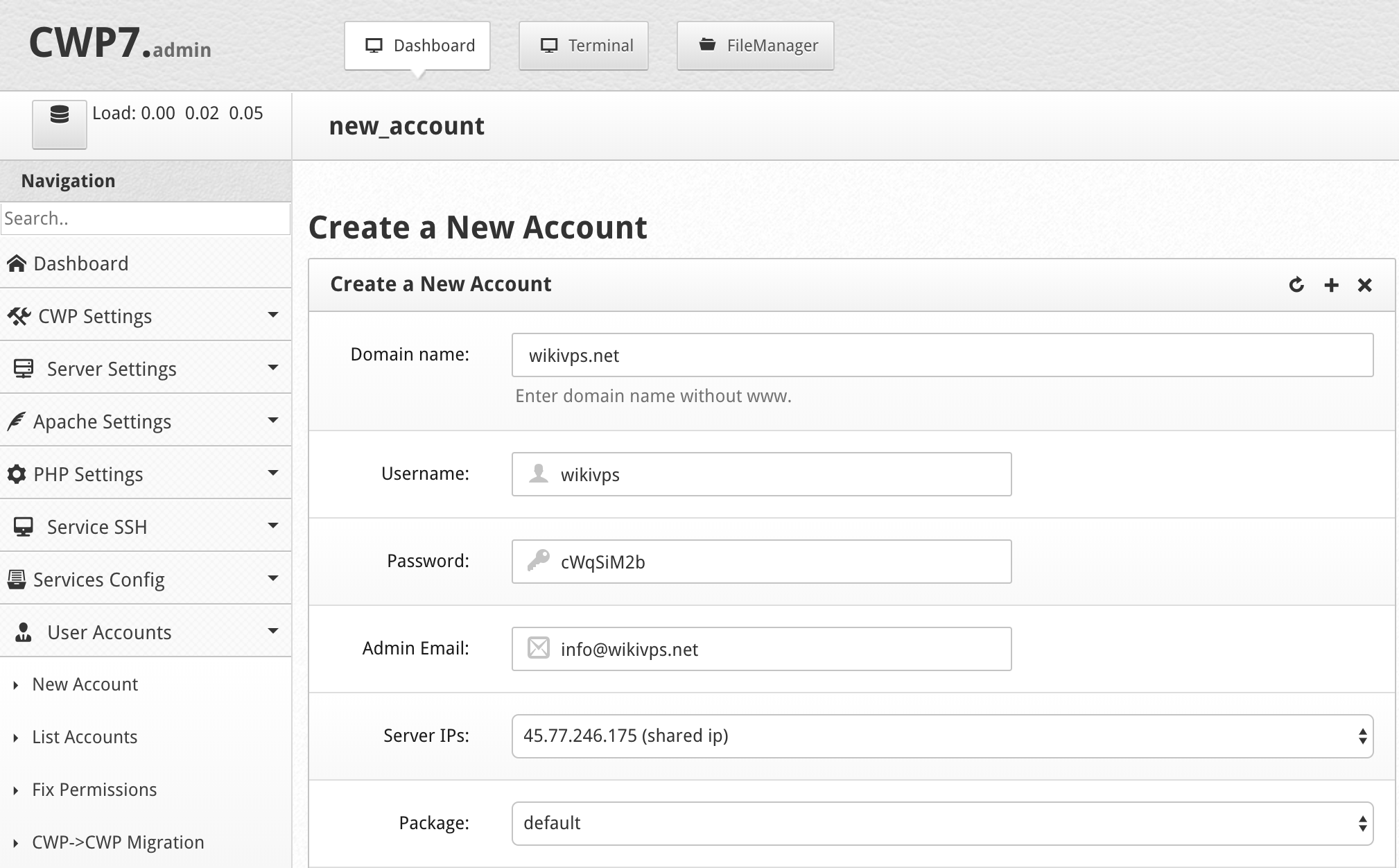
Task: Click the key icon in Password field
Action: tap(539, 560)
